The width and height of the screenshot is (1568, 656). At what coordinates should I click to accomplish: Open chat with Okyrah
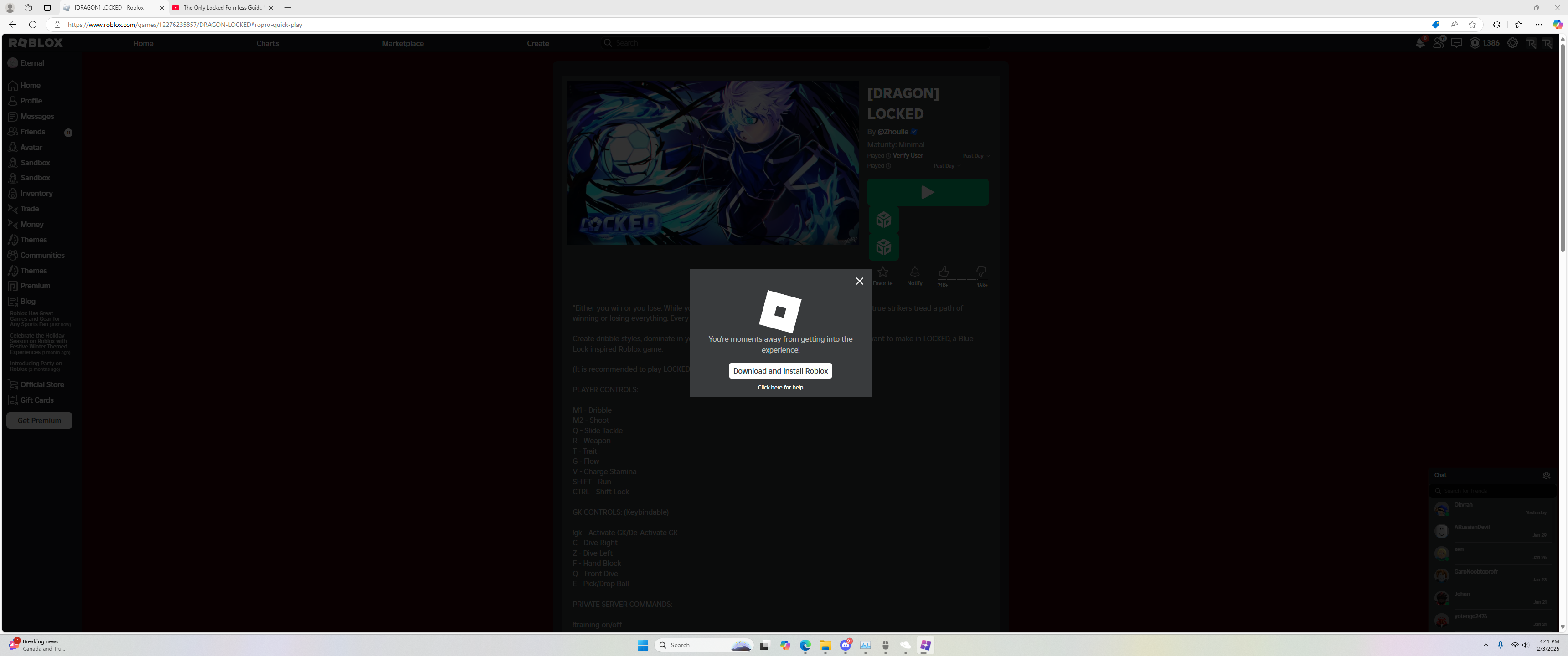[1492, 509]
